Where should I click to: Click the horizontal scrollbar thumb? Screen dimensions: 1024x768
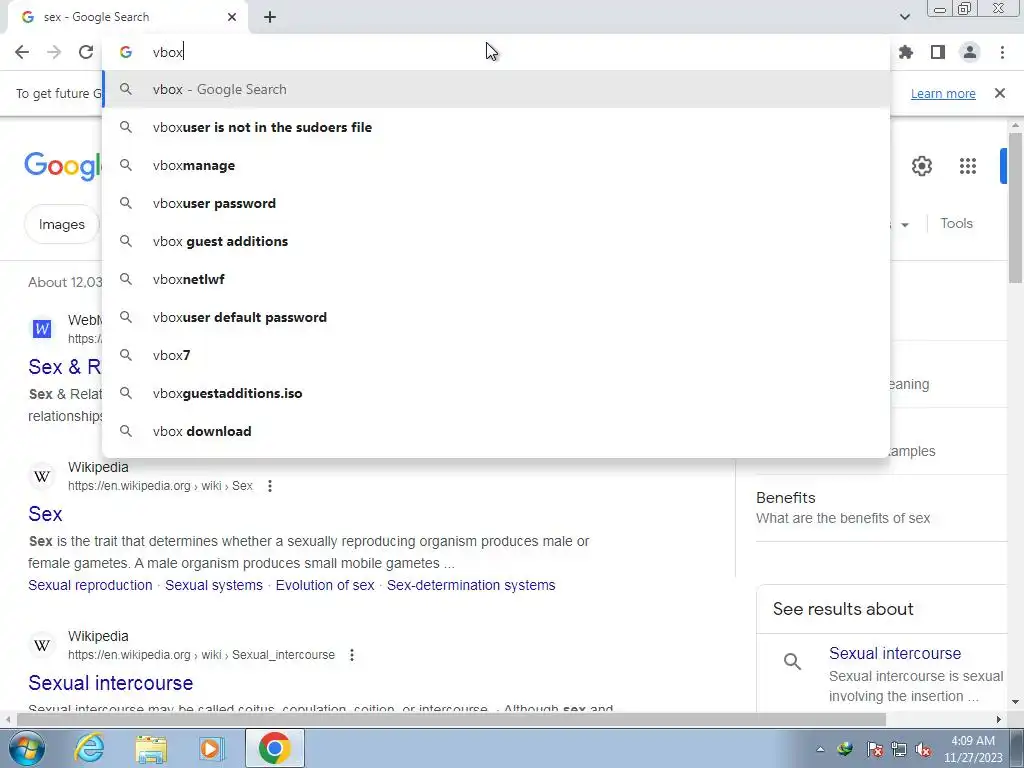451,720
